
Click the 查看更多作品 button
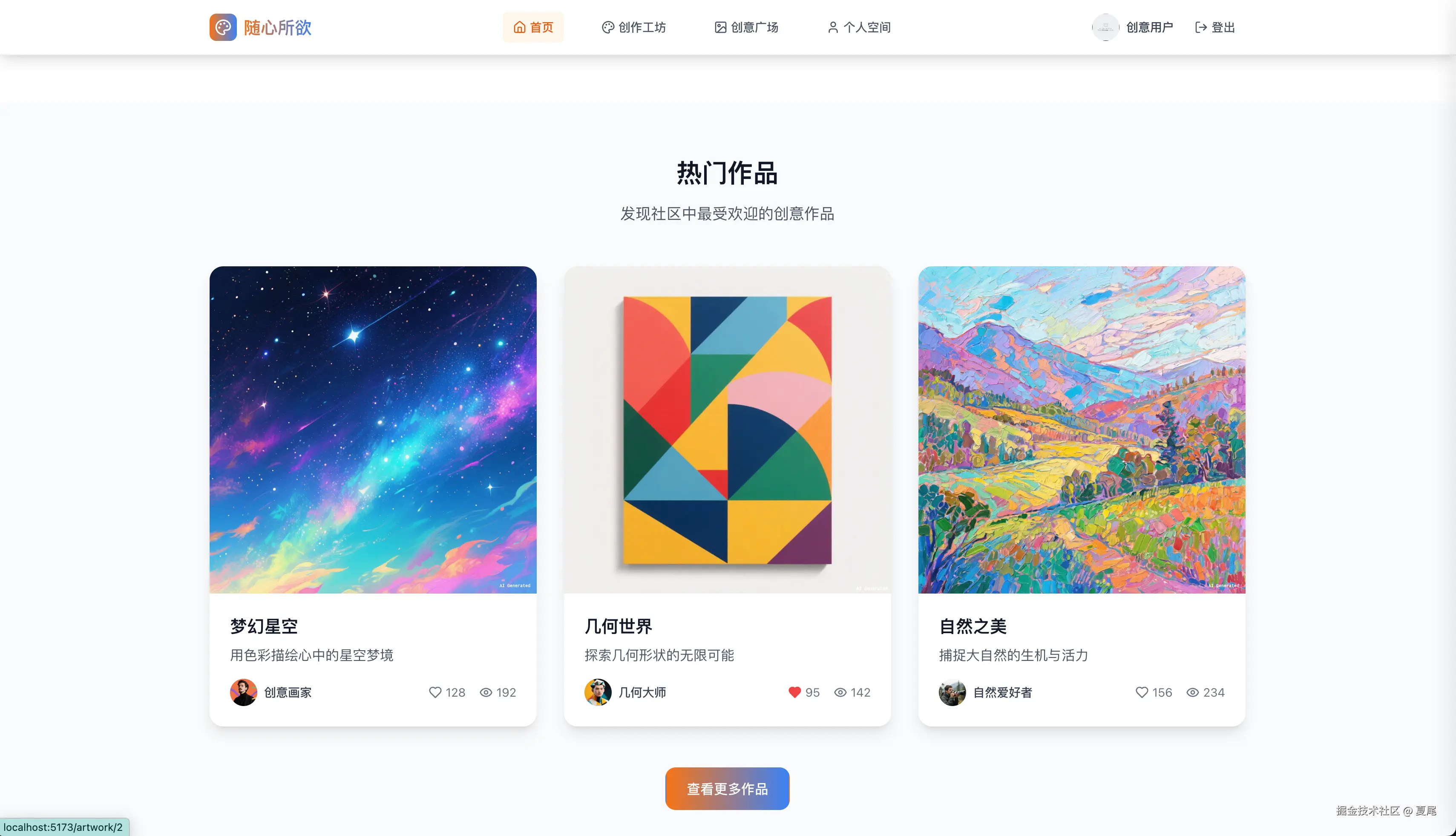727,789
